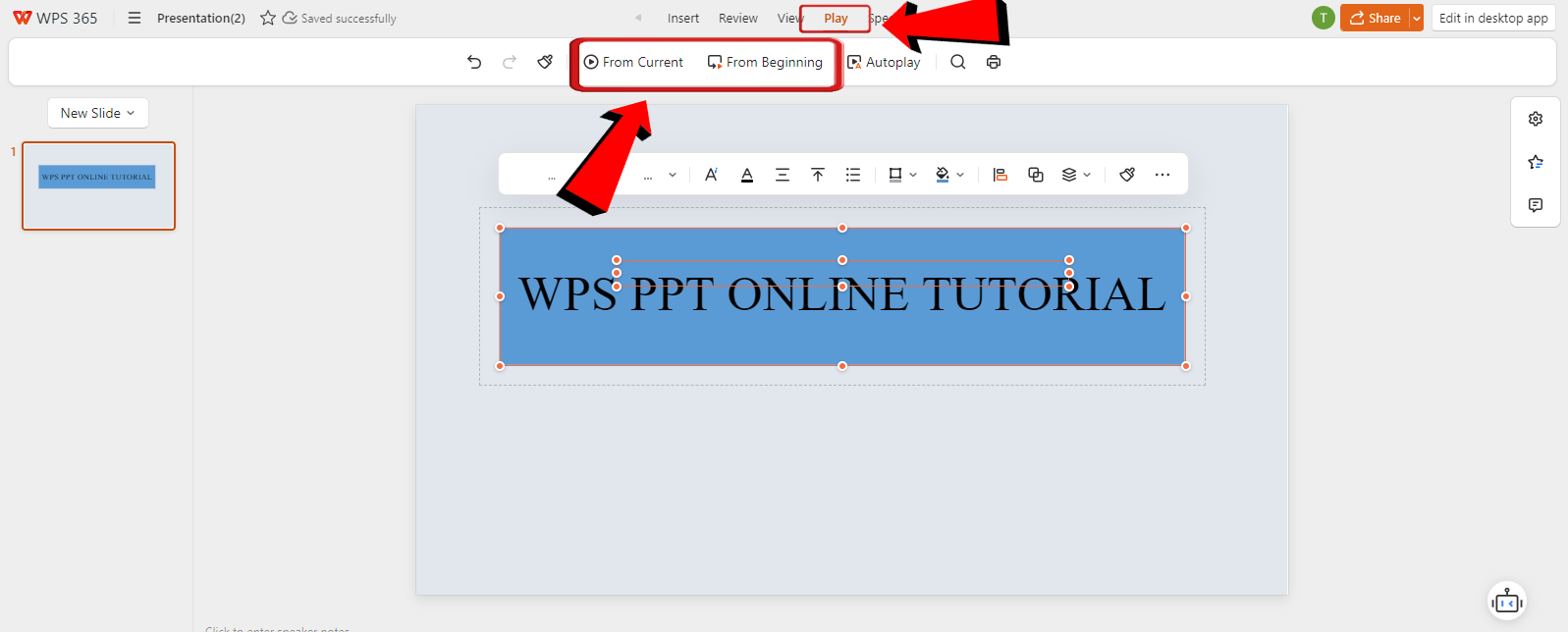Star the presentation as favorite

267,18
